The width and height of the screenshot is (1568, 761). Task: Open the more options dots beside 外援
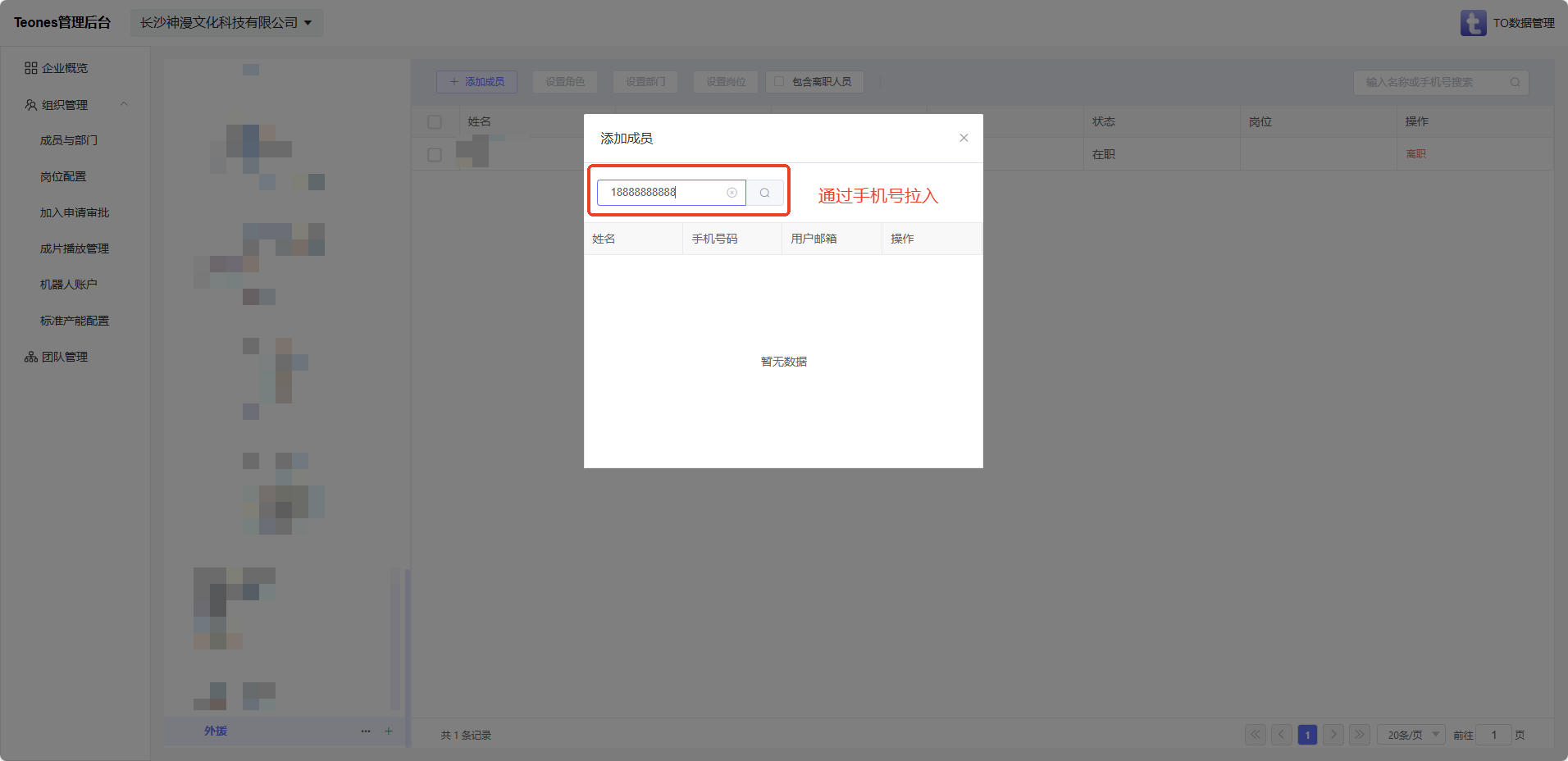click(x=366, y=731)
